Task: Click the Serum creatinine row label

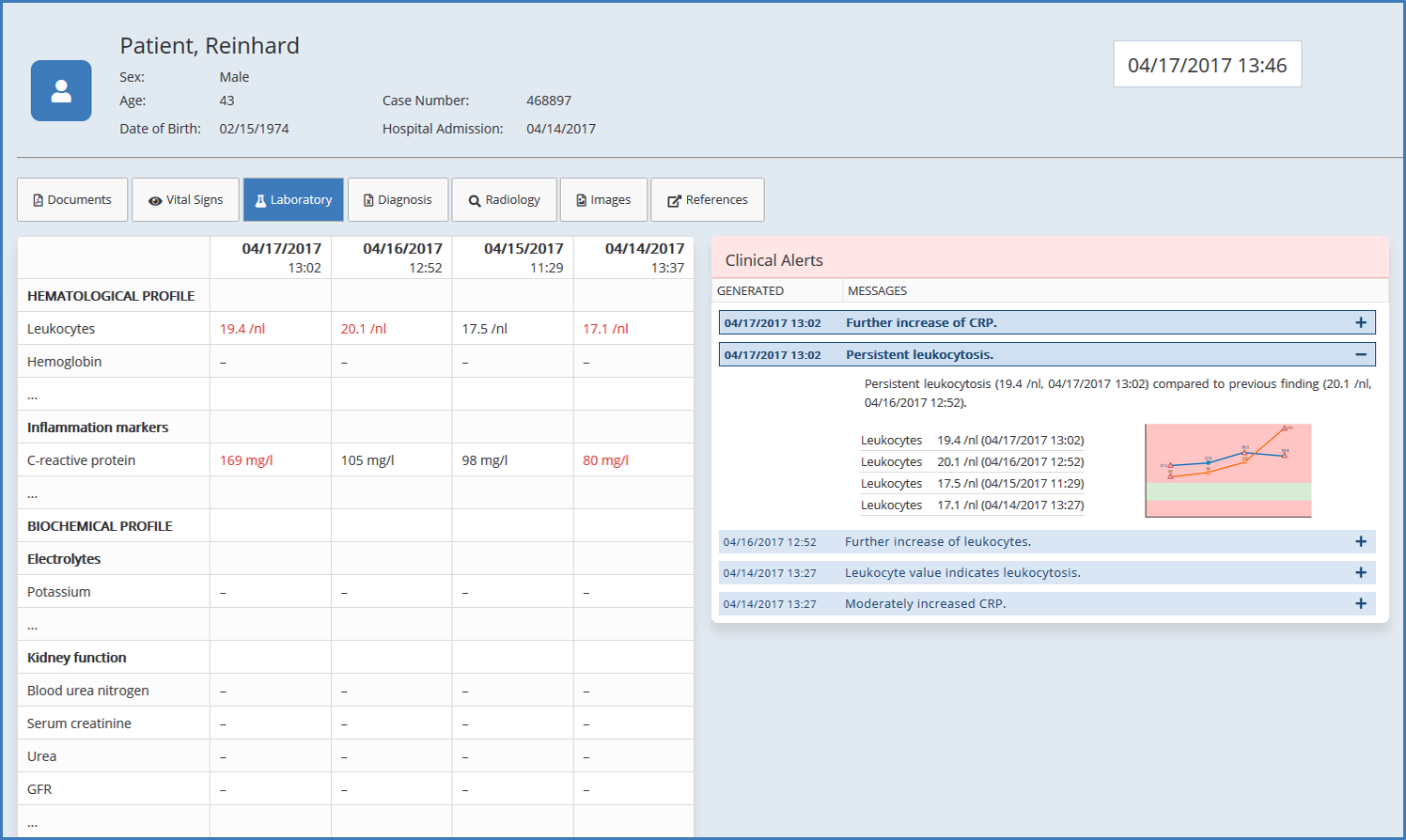Action: tap(79, 723)
